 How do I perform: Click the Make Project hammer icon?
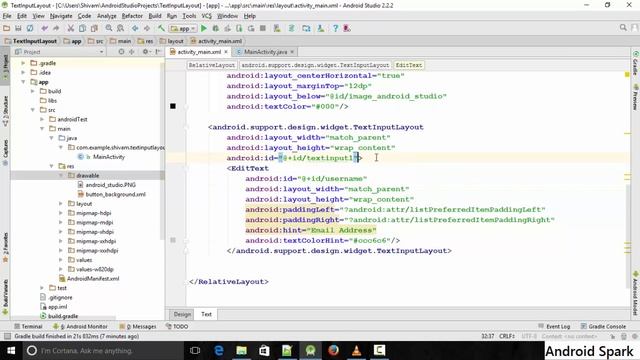tap(161, 28)
